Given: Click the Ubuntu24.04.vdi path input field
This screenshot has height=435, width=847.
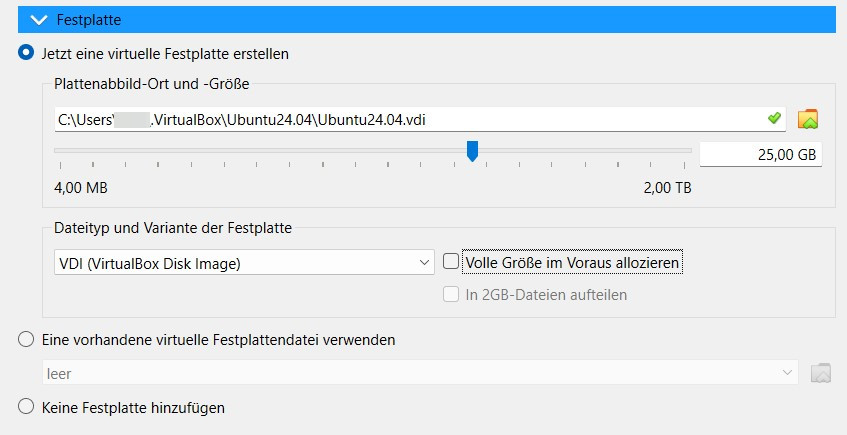Looking at the screenshot, I should [420, 119].
